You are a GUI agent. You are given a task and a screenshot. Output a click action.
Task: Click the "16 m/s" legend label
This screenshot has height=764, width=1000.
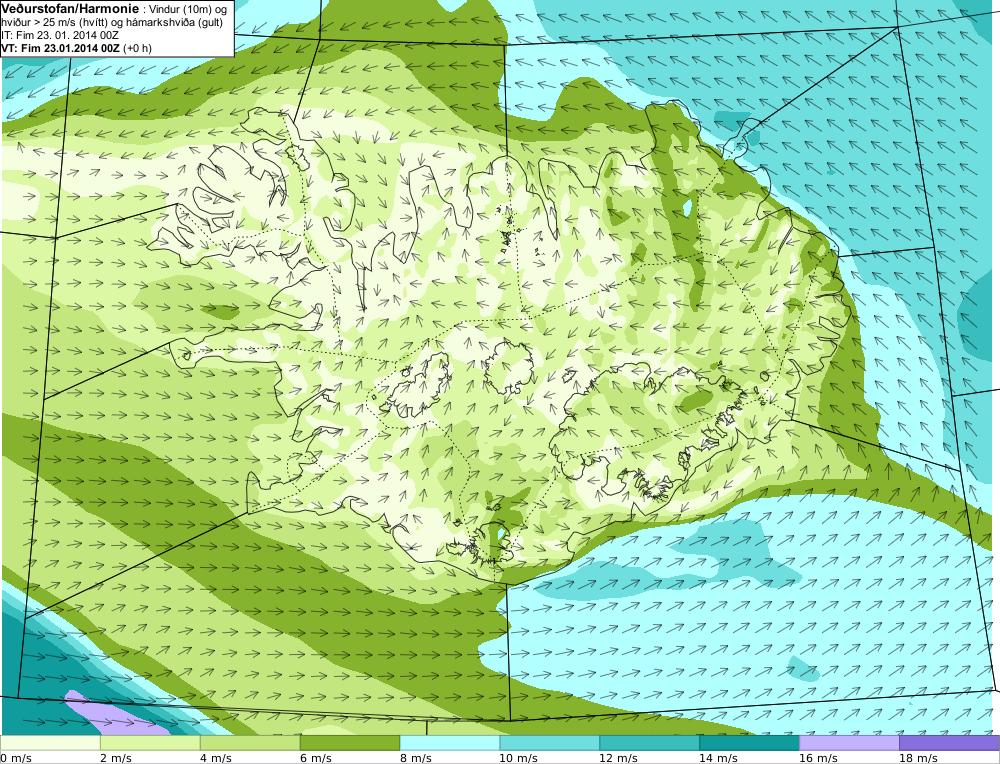pyautogui.click(x=819, y=758)
